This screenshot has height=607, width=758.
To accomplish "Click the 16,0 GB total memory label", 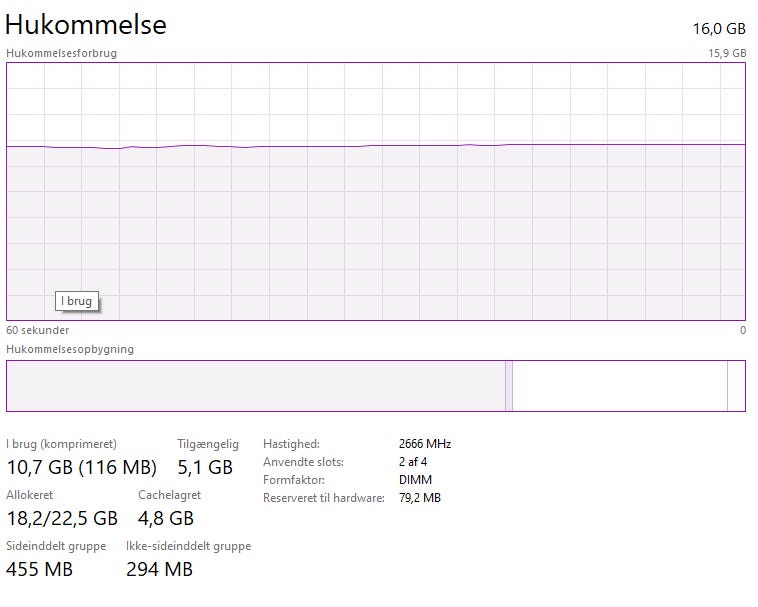I will (x=719, y=27).
